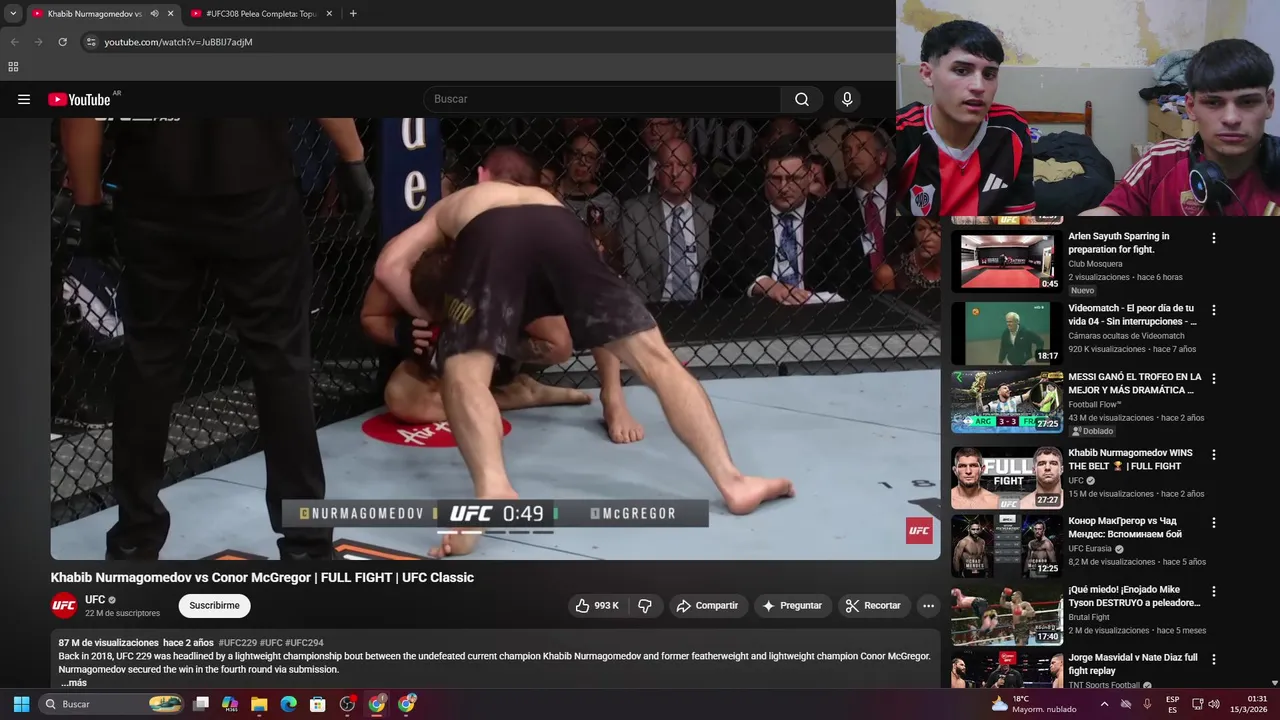Click video title Khabib Nurmagomedov vs Conor McGregor
This screenshot has width=1280, height=720.
click(x=262, y=577)
